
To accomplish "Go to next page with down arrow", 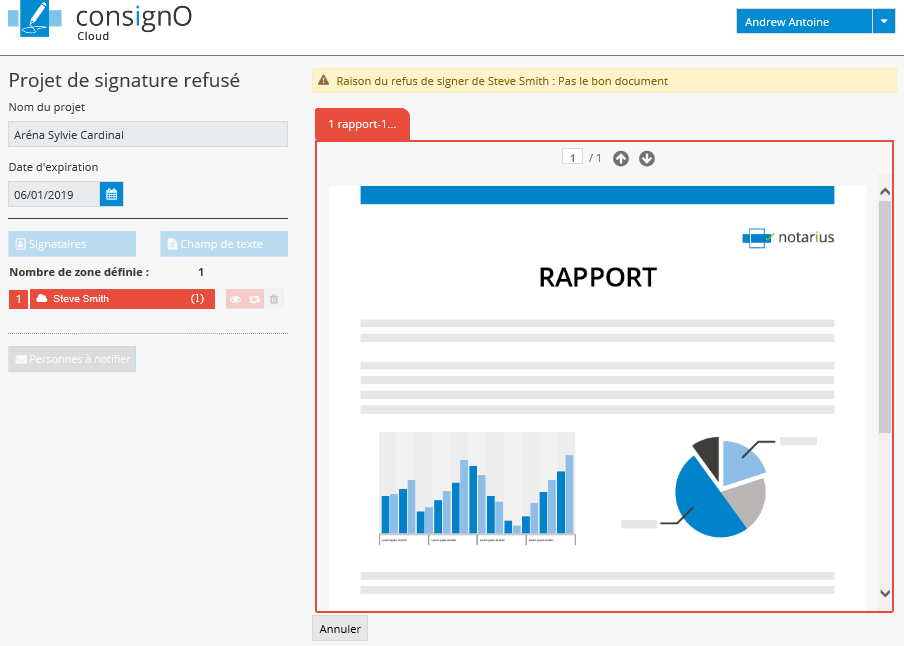I will [647, 158].
